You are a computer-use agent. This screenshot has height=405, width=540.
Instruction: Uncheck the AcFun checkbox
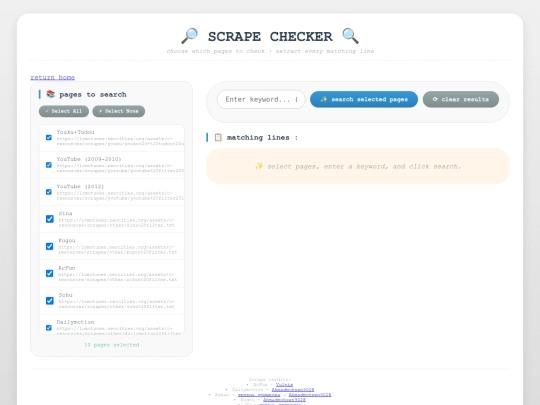point(50,273)
